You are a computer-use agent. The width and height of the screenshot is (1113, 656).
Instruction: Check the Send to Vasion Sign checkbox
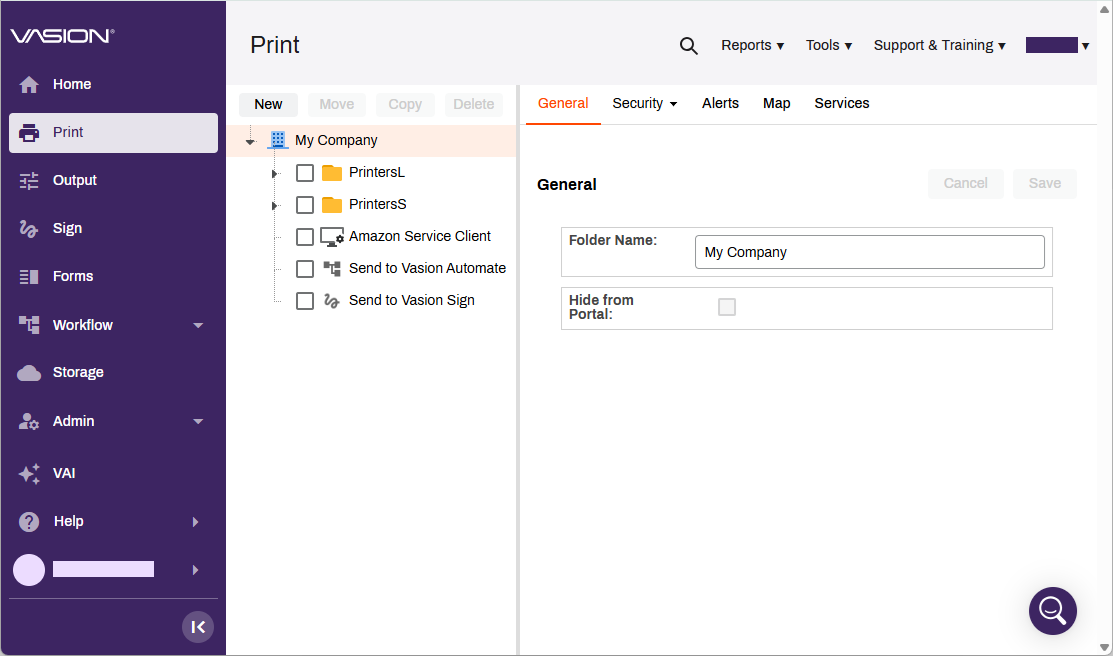305,301
